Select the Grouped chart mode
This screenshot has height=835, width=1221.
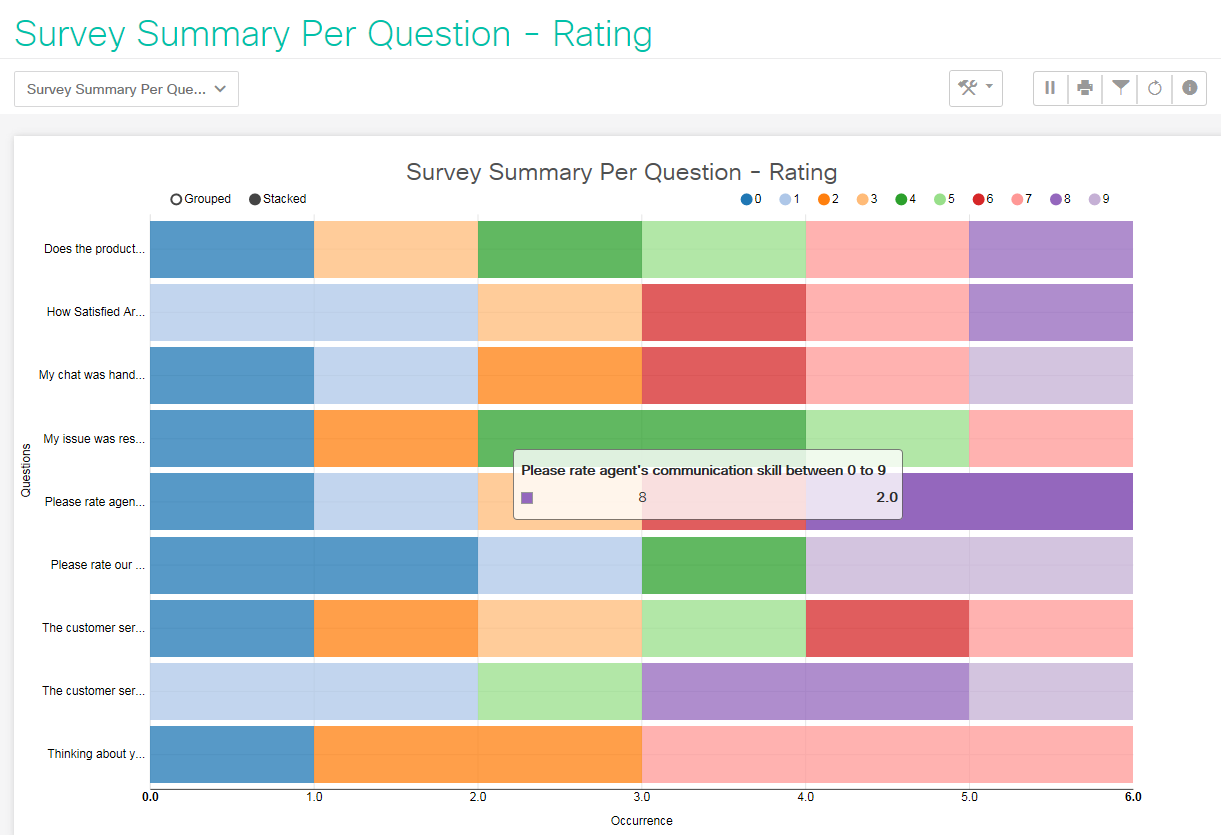click(x=177, y=199)
